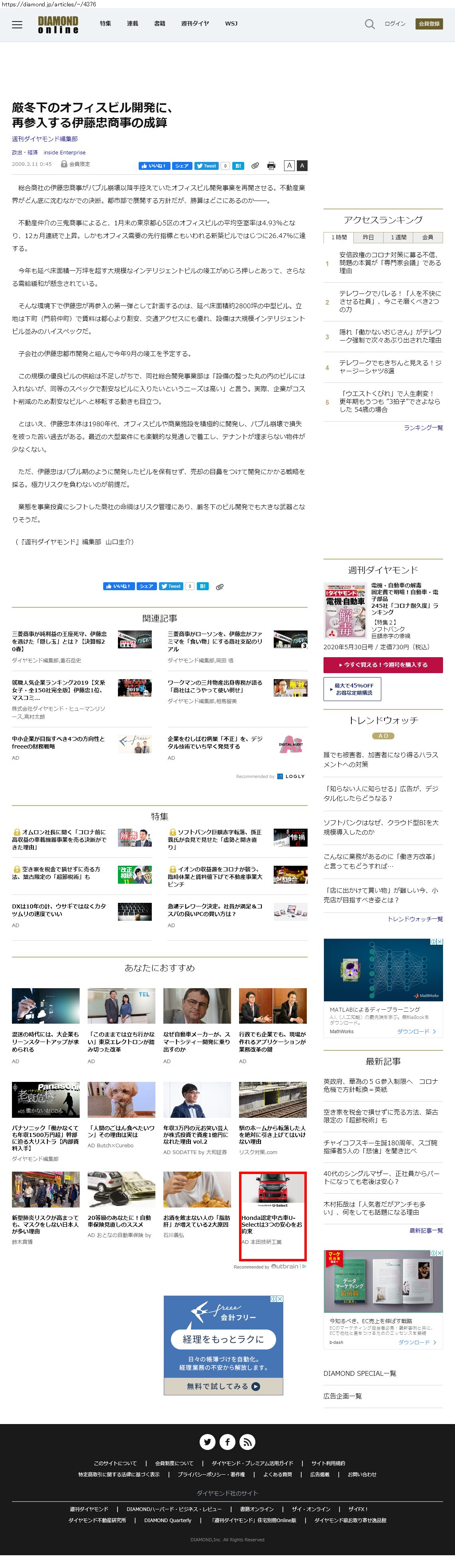This screenshot has height=1568, width=455.
Task: Open パナソニック「働かなくても年収1500万円超」 thumbnail
Action: [x=46, y=1100]
